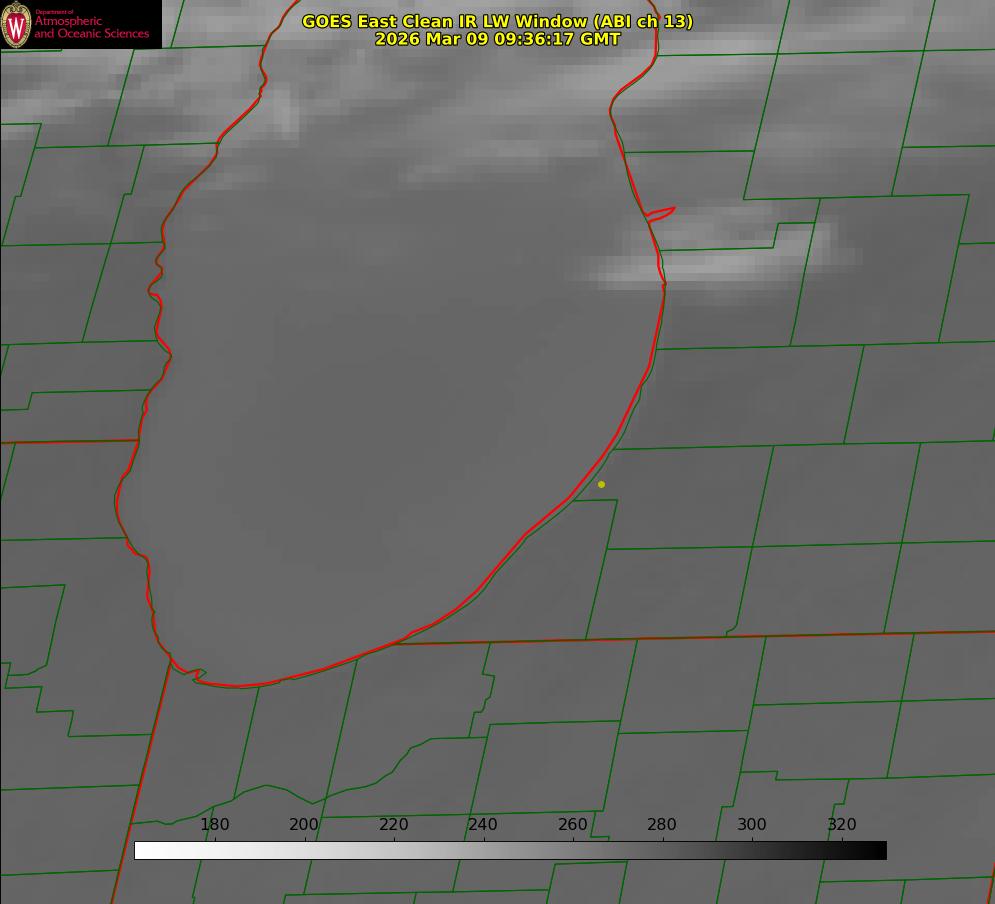995x904 pixels.
Task: Select the 220 colorbar tick label
Action: tap(394, 825)
